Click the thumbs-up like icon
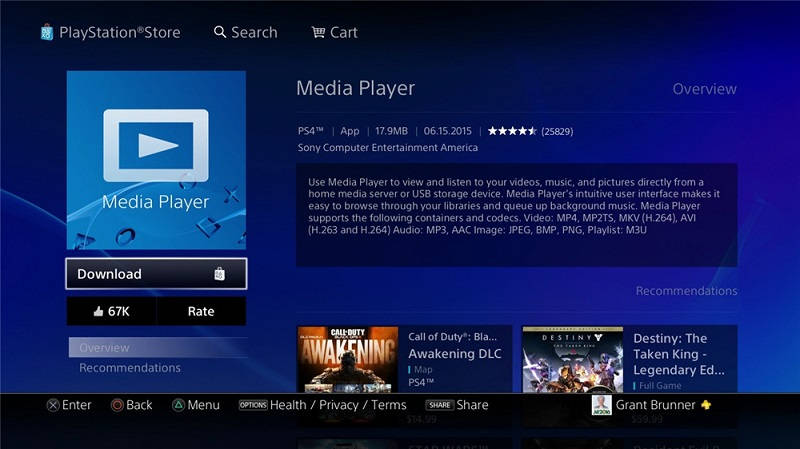Viewport: 800px width, 449px height. click(98, 311)
